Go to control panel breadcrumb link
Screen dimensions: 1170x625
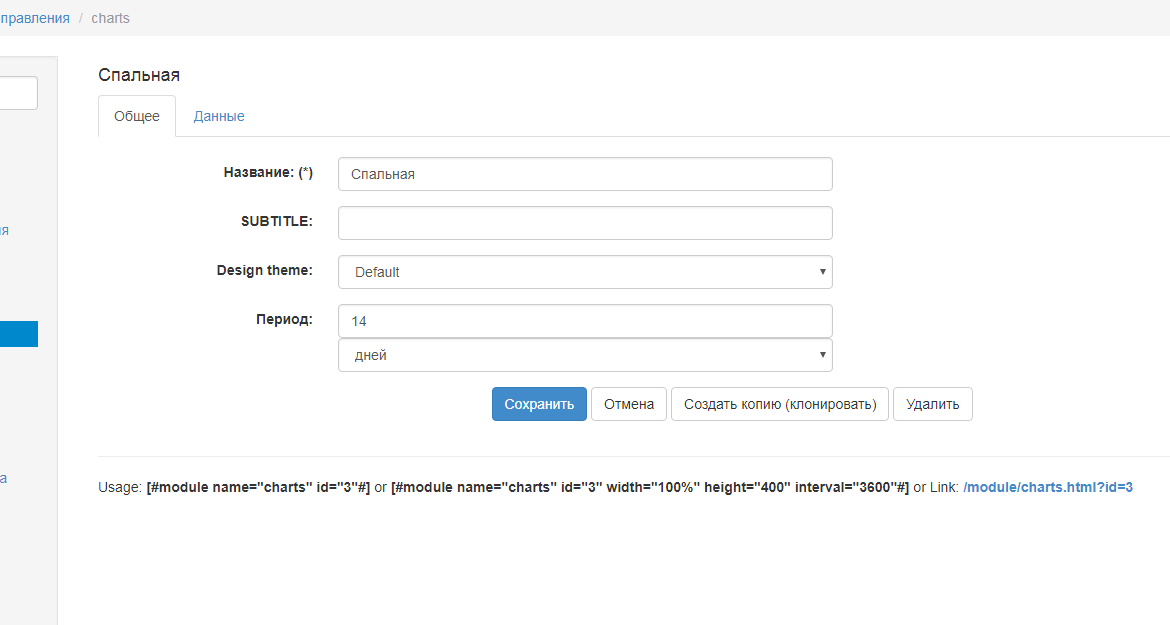35,18
